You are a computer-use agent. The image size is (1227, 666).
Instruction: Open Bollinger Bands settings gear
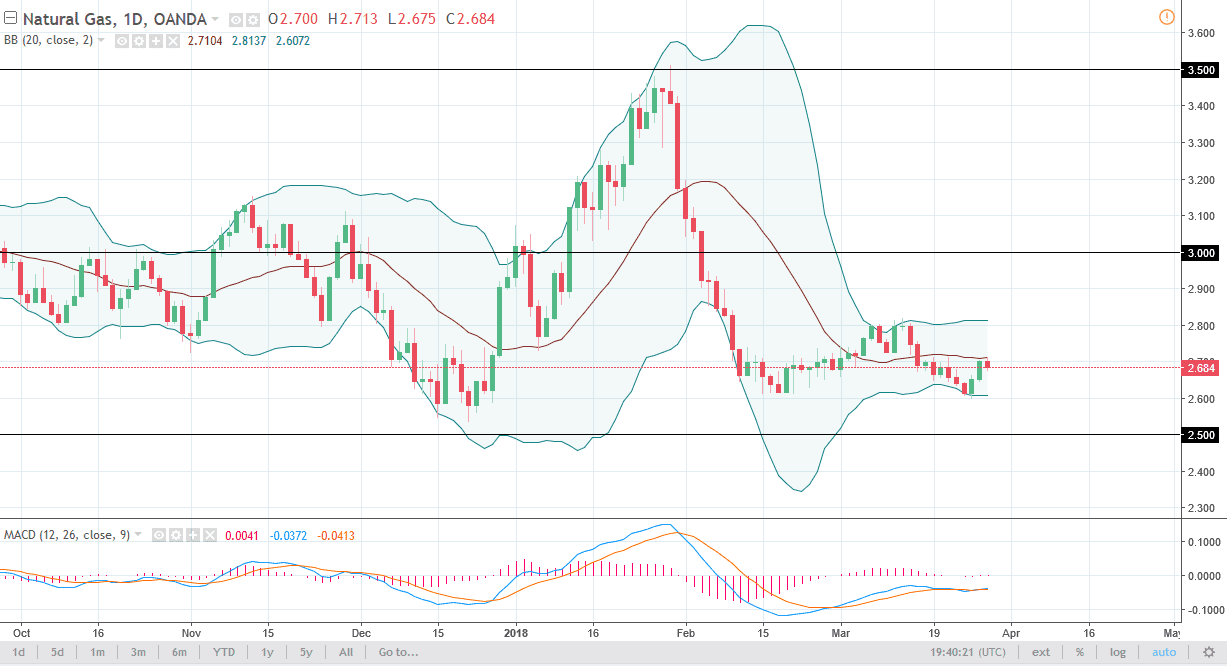click(x=137, y=41)
